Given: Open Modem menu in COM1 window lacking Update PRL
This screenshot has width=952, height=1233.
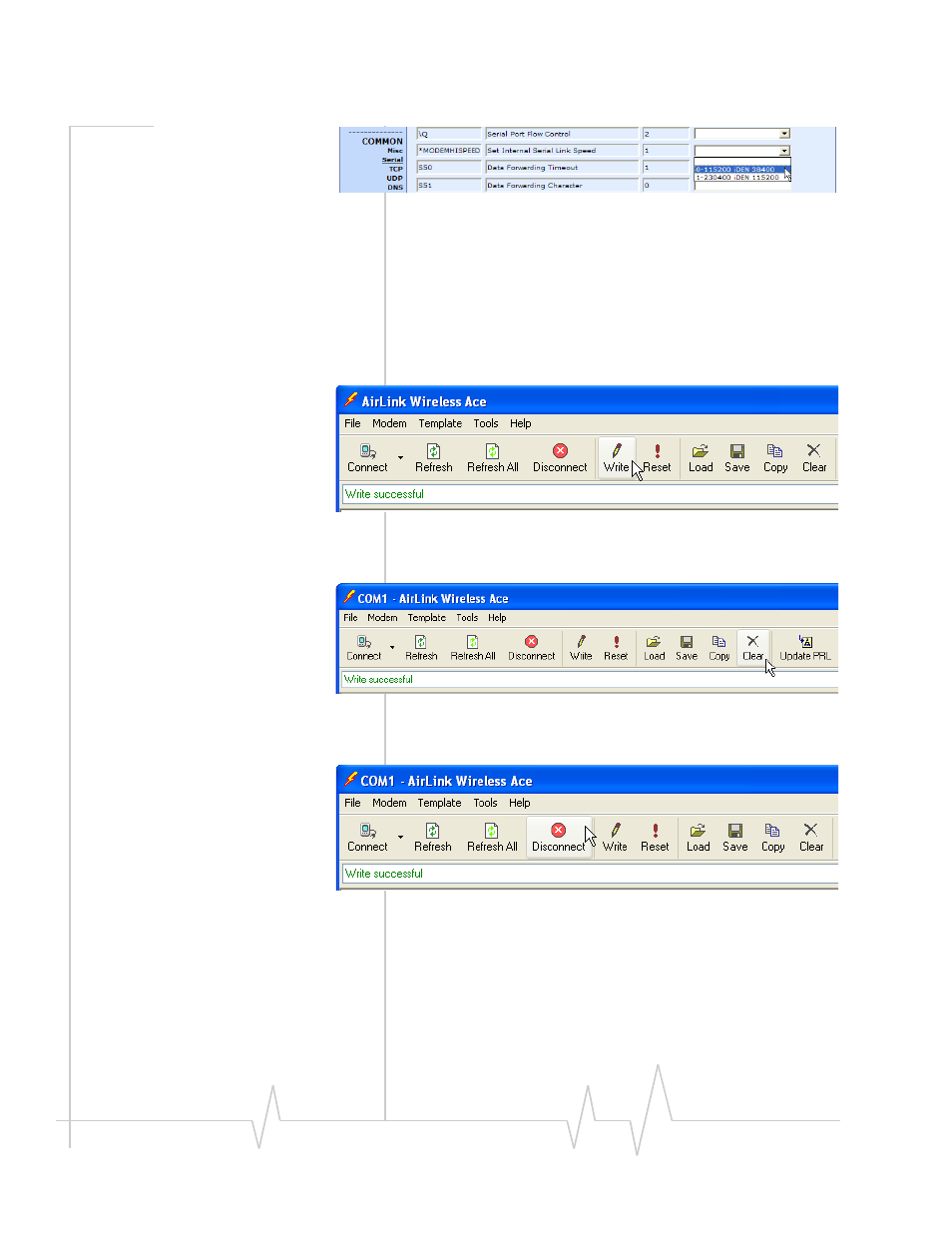Looking at the screenshot, I should (x=389, y=803).
